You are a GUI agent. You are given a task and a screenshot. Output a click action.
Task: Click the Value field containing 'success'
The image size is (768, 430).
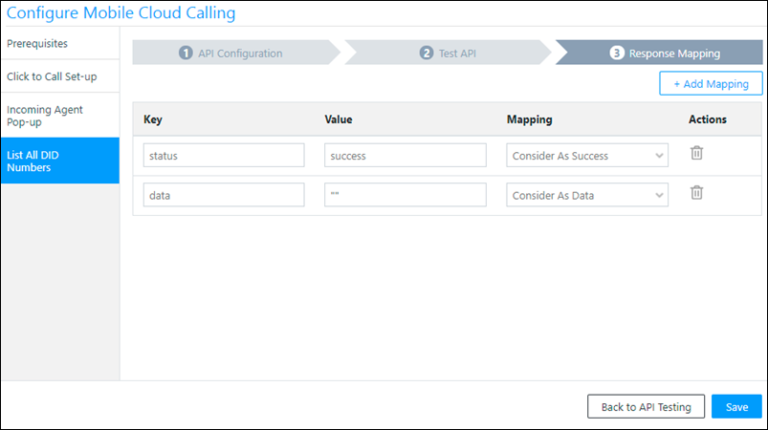(405, 155)
